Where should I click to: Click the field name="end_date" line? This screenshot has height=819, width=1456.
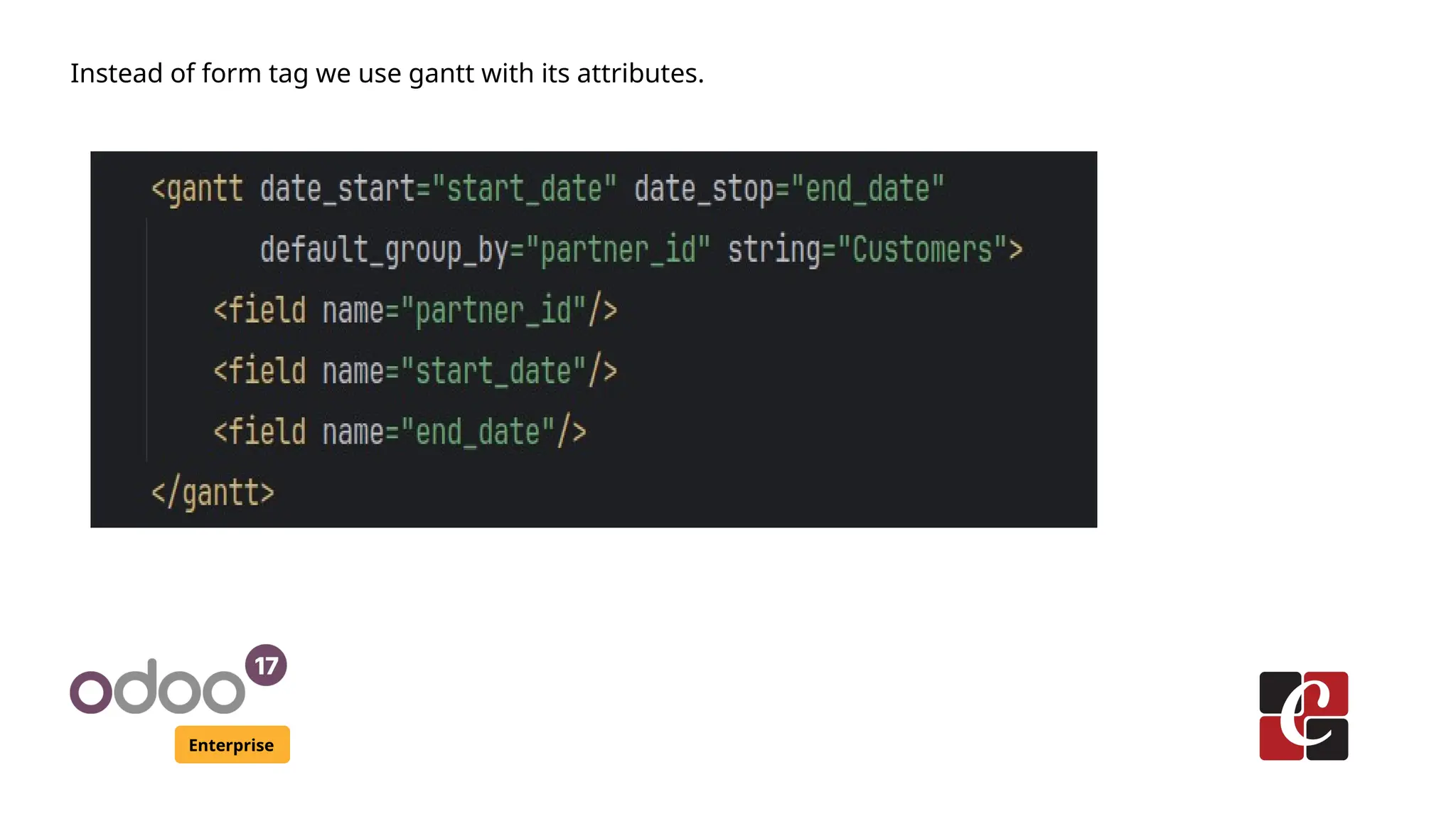click(x=400, y=432)
